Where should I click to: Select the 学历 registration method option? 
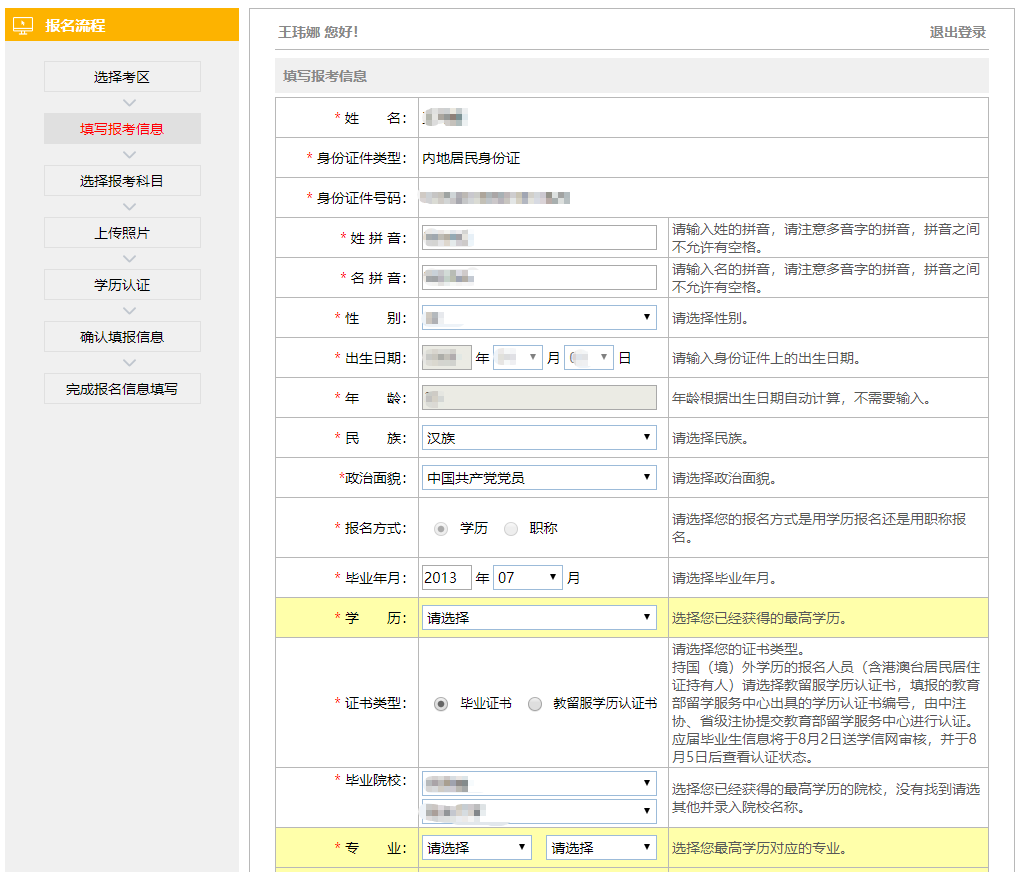[441, 528]
